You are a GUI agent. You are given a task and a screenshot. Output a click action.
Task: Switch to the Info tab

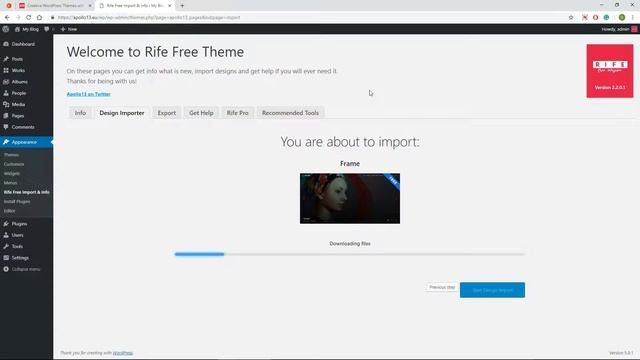80,113
